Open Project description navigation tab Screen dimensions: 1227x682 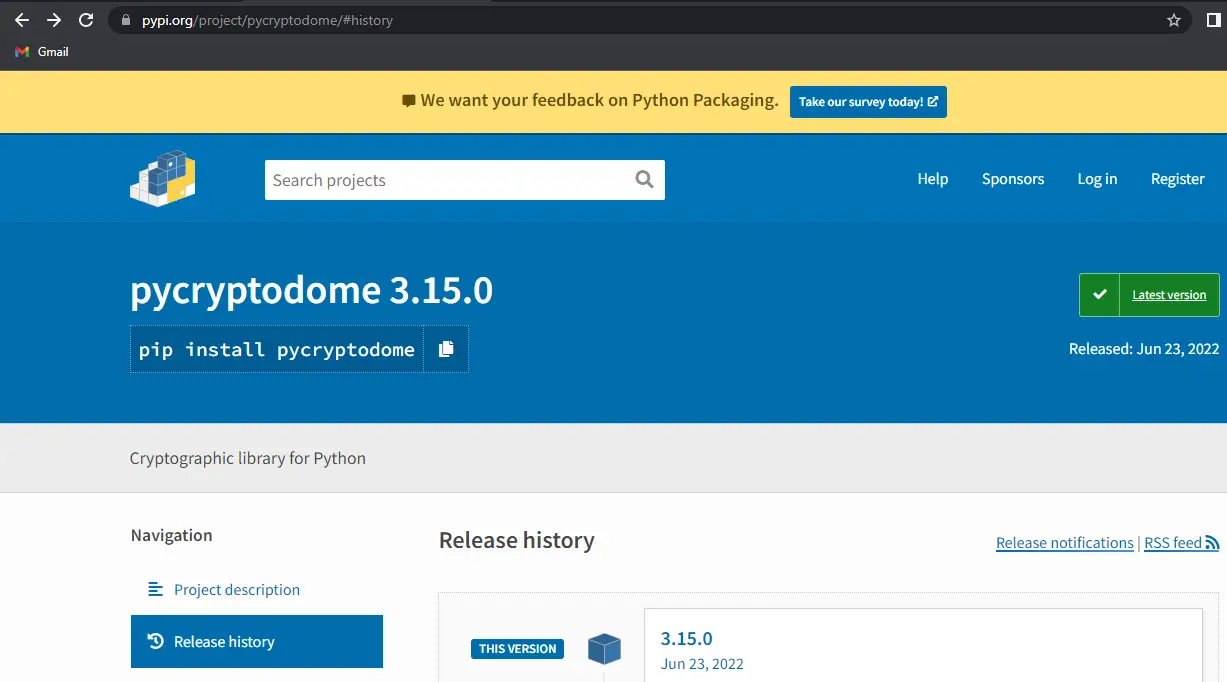(236, 590)
